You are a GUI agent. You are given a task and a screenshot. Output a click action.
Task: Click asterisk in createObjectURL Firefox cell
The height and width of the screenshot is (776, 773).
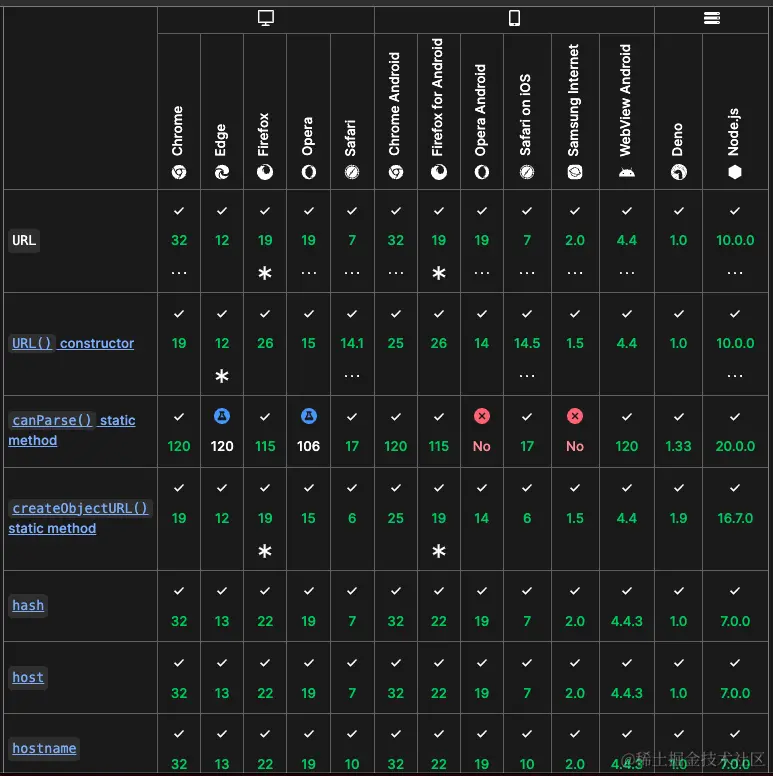[x=265, y=551]
